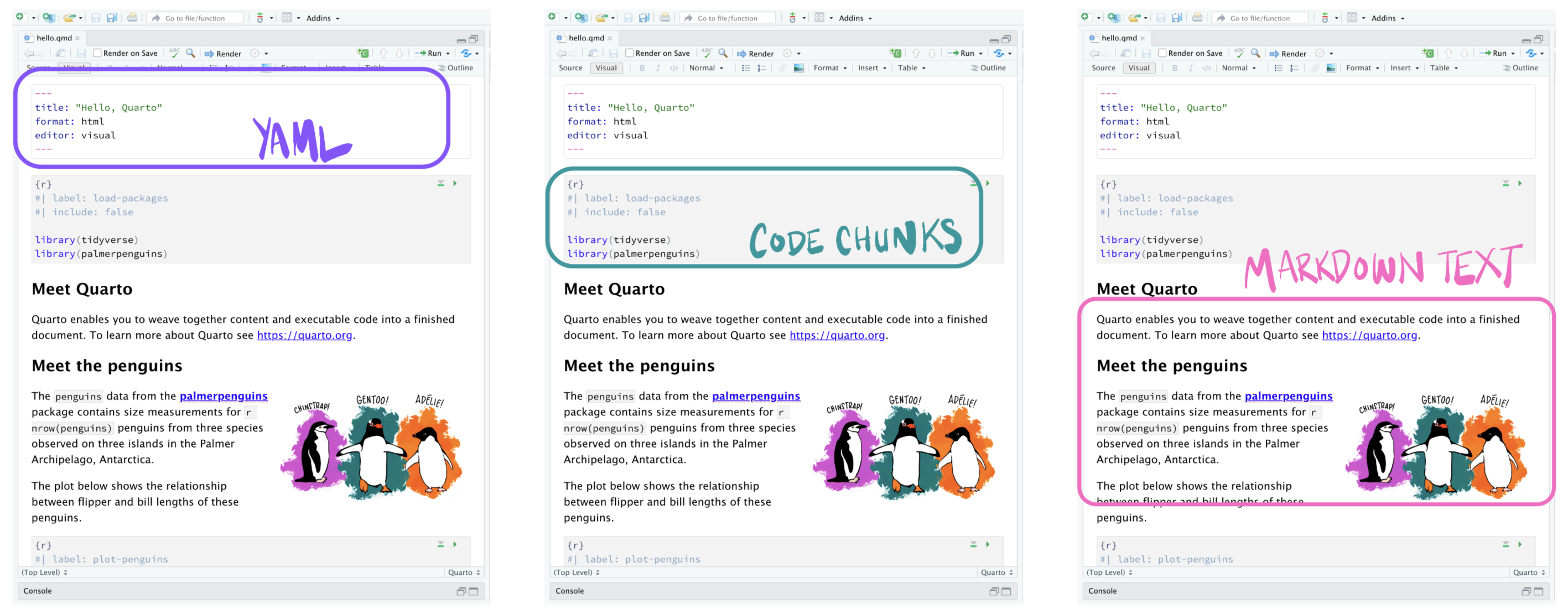Open the quarto.org link in the left document
This screenshot has height=614, width=1568.
(x=304, y=335)
